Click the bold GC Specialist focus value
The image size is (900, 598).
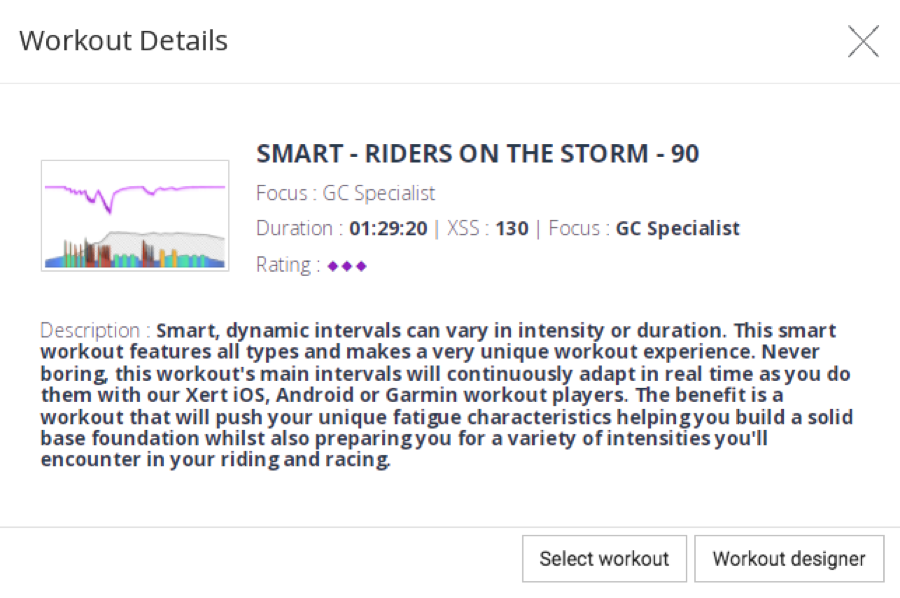tap(677, 229)
